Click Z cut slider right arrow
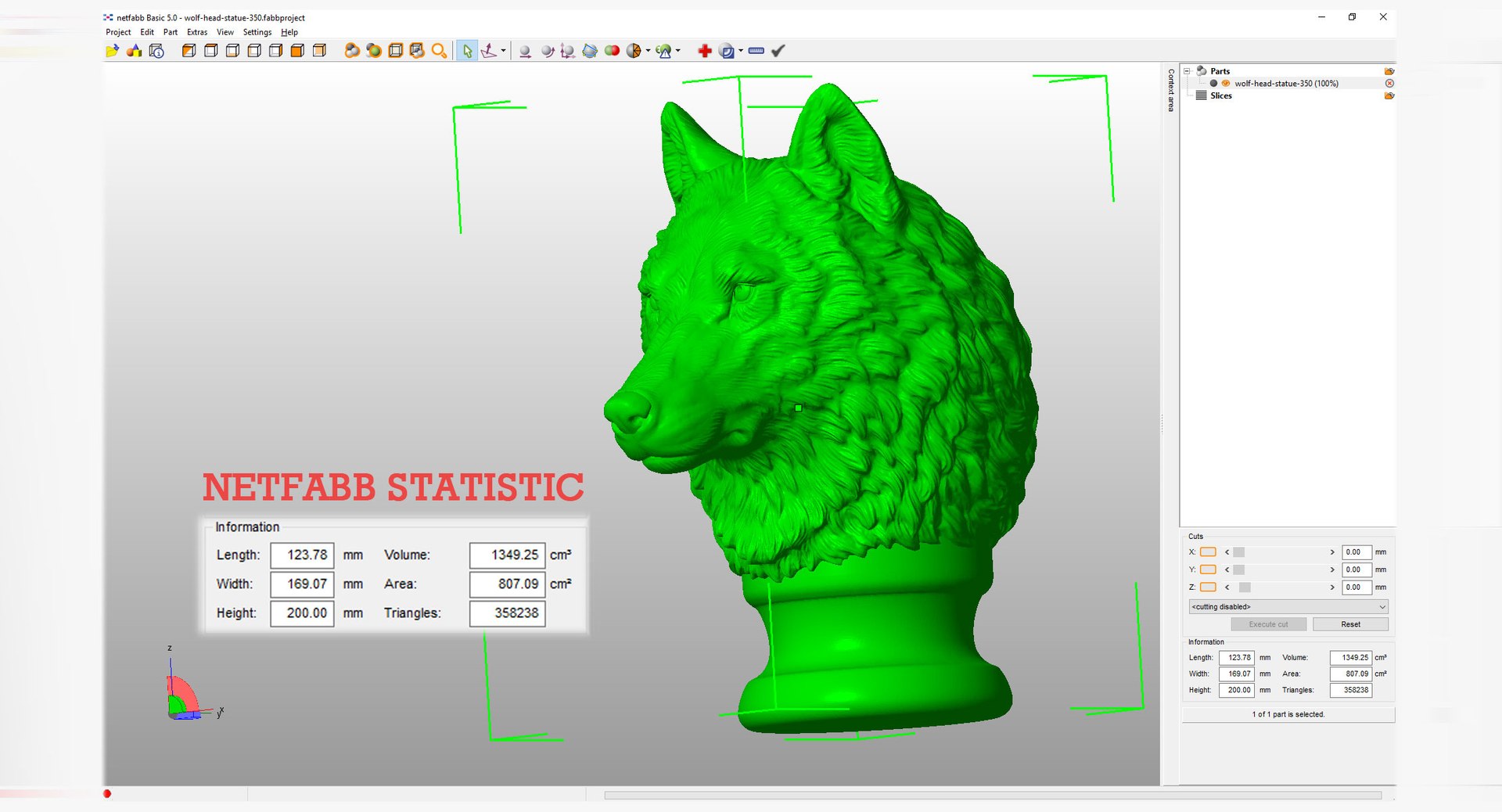This screenshot has height=812, width=1502. tap(1332, 587)
